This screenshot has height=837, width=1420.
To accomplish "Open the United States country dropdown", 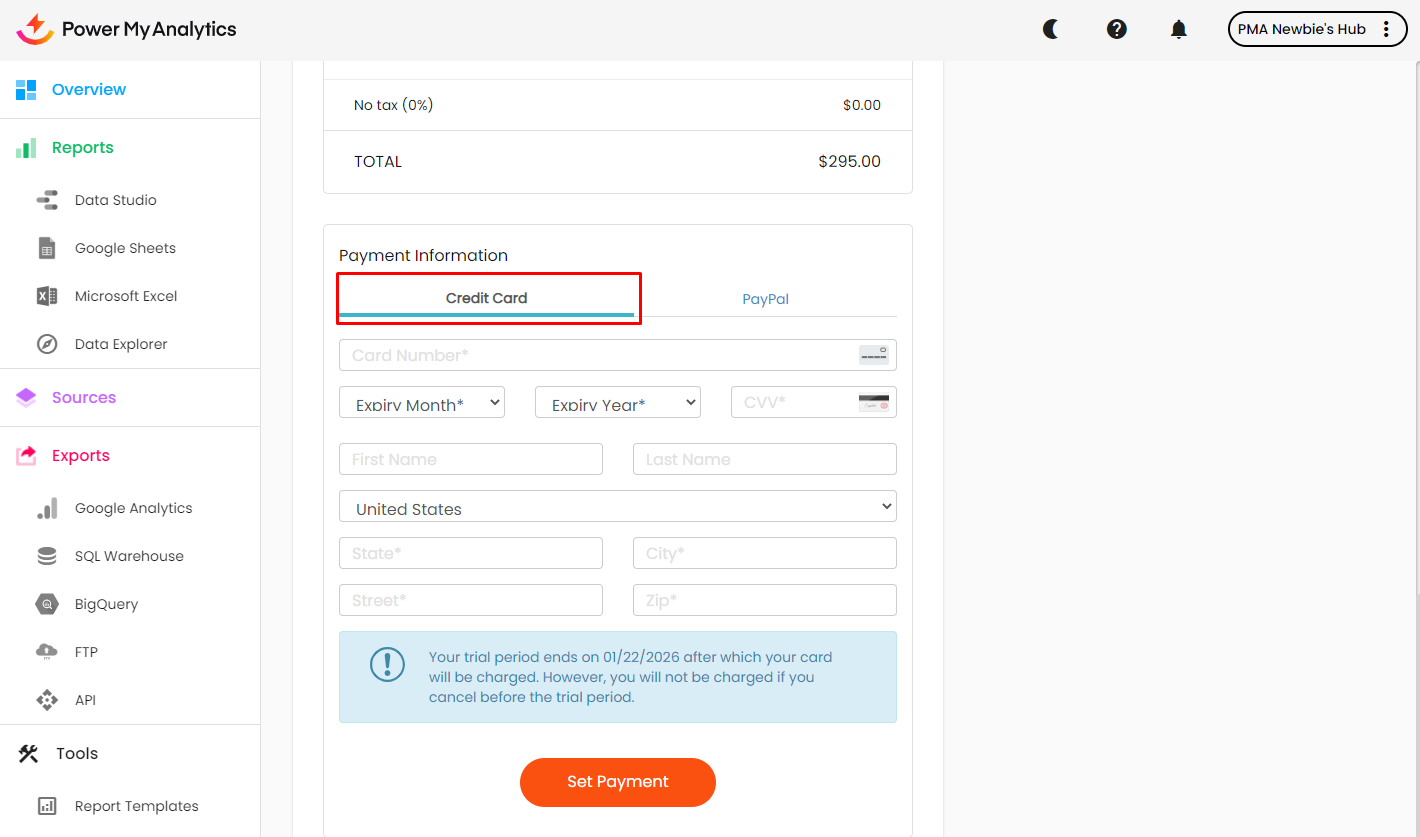I will pyautogui.click(x=617, y=506).
